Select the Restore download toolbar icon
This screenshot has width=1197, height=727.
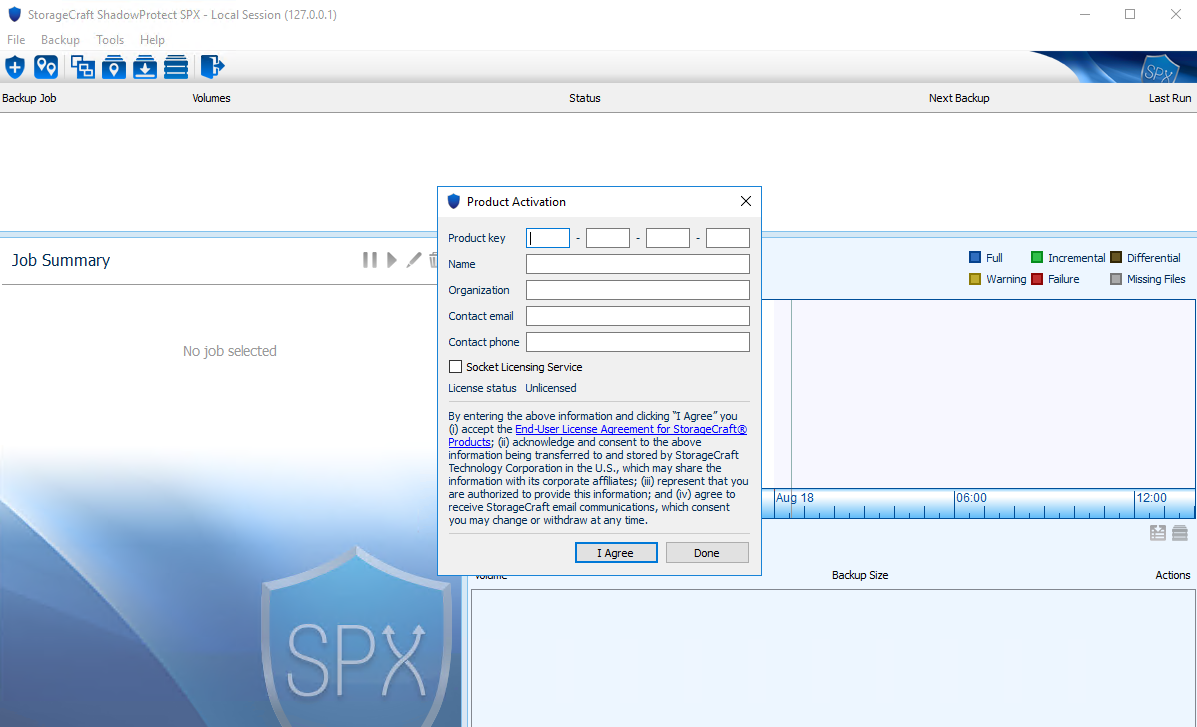point(145,67)
